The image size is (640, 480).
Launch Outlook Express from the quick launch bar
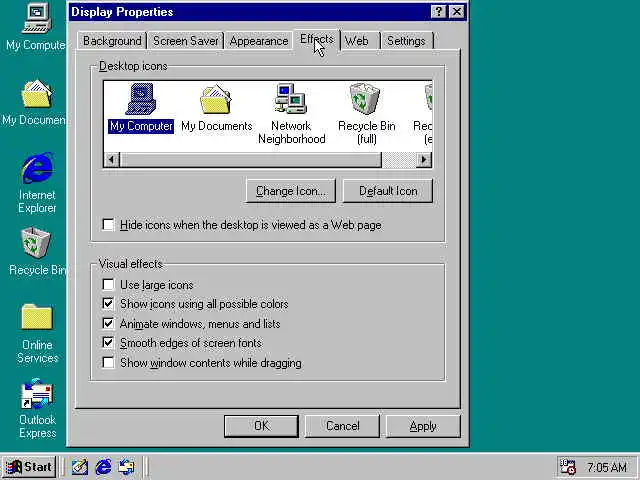(x=126, y=467)
